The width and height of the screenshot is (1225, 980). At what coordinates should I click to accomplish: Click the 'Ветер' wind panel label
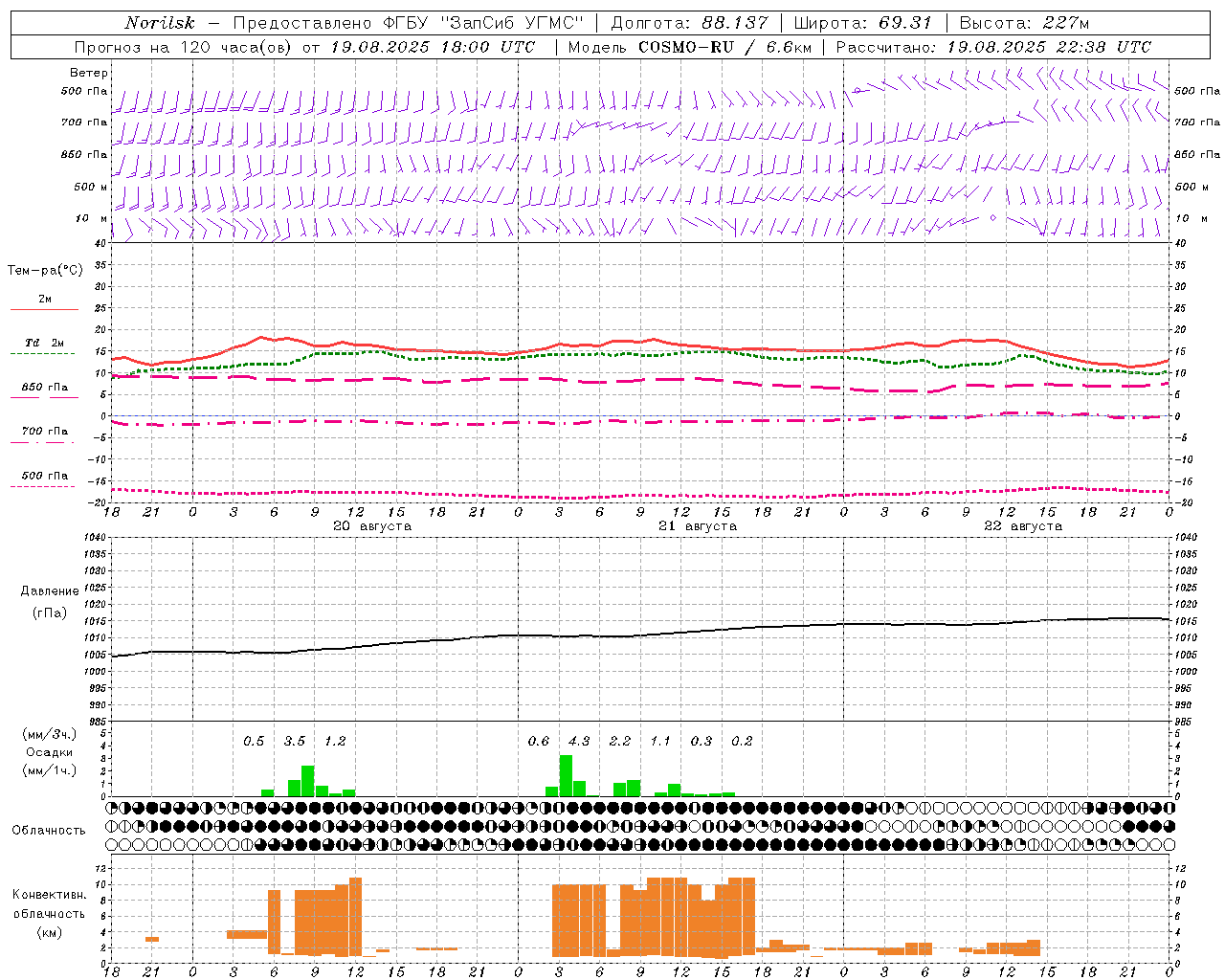[89, 73]
